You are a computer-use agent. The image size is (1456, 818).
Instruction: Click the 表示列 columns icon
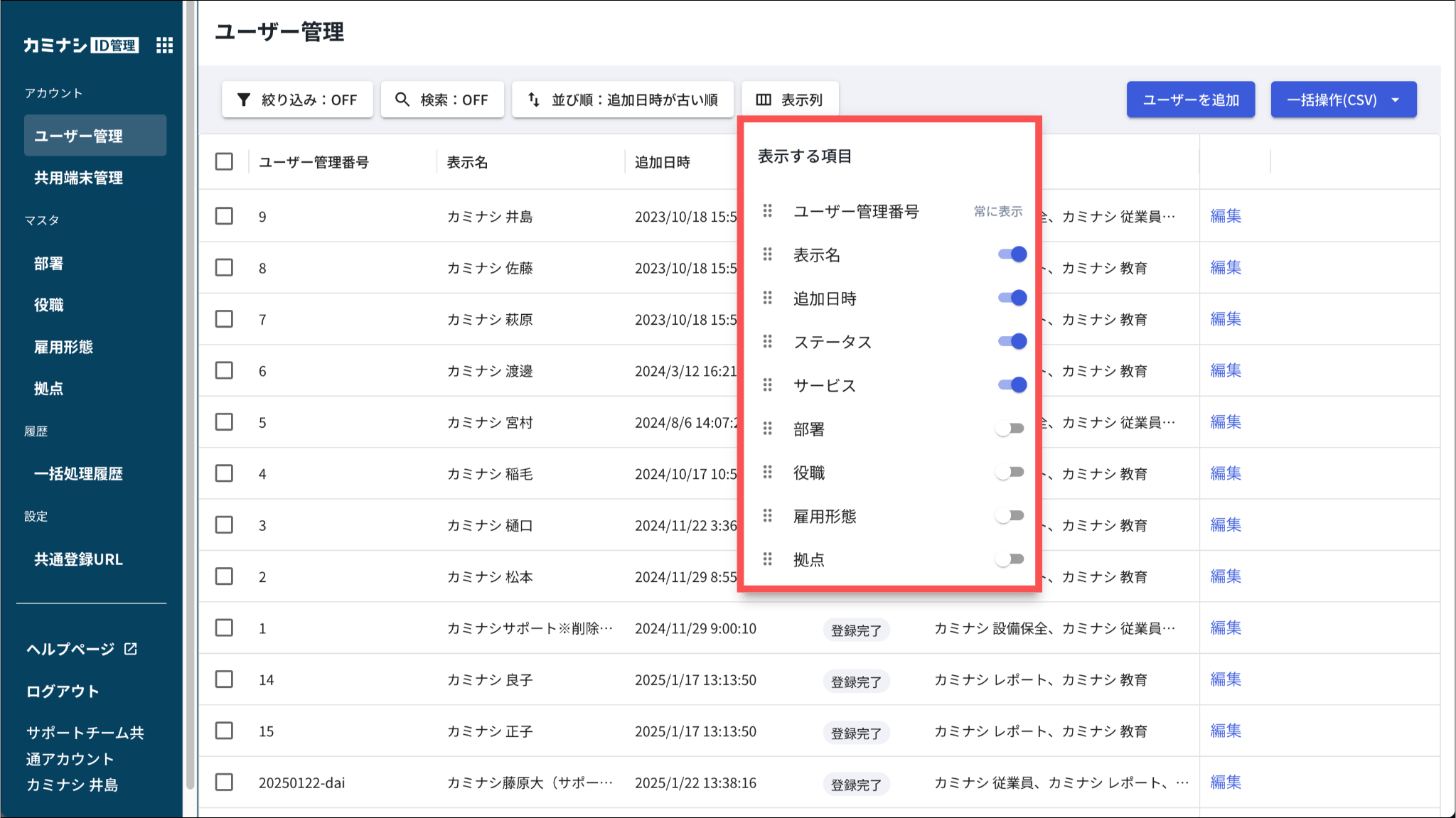[x=764, y=99]
